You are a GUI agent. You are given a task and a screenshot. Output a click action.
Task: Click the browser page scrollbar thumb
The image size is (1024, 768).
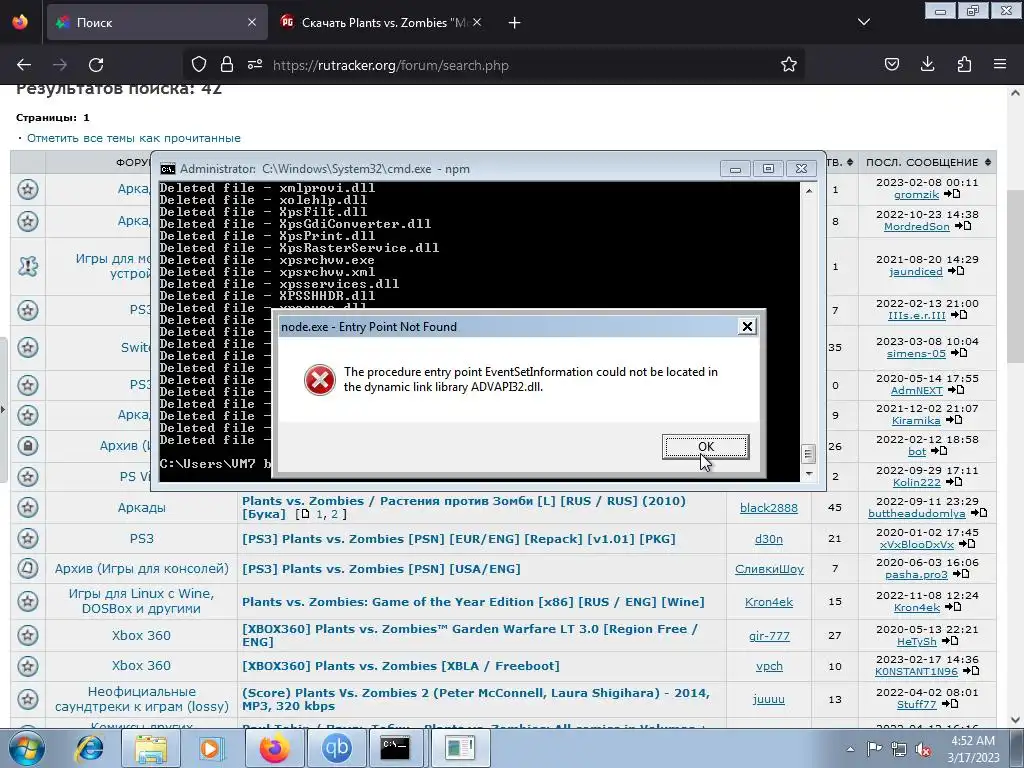point(1014,278)
